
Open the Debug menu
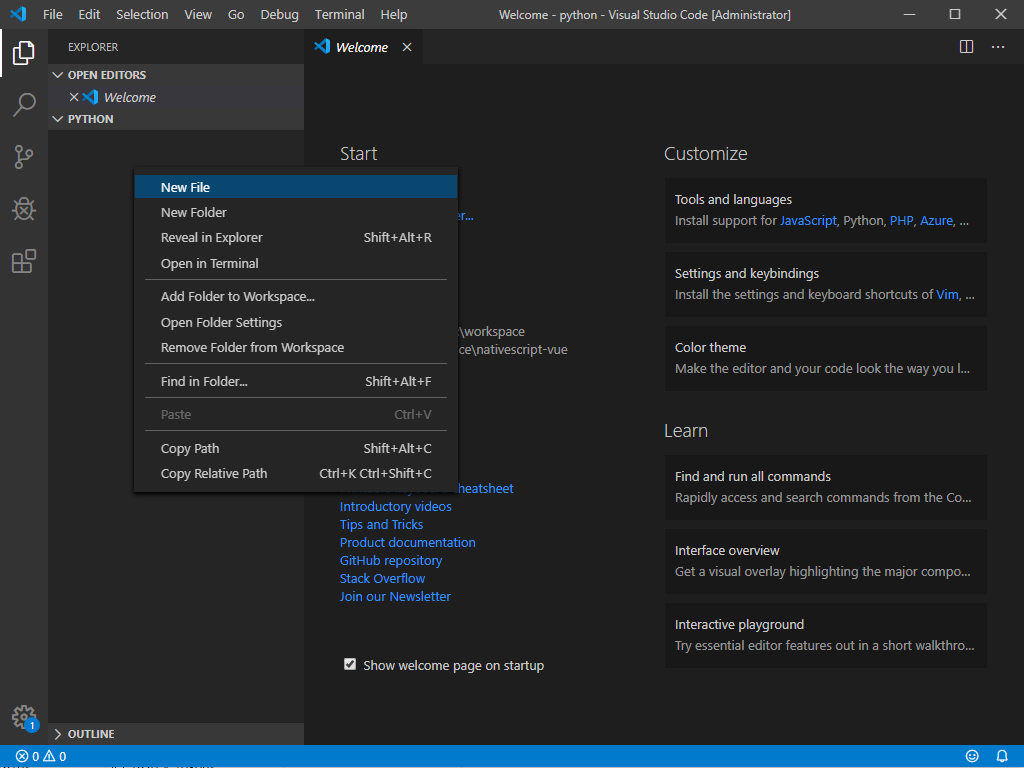pyautogui.click(x=280, y=14)
